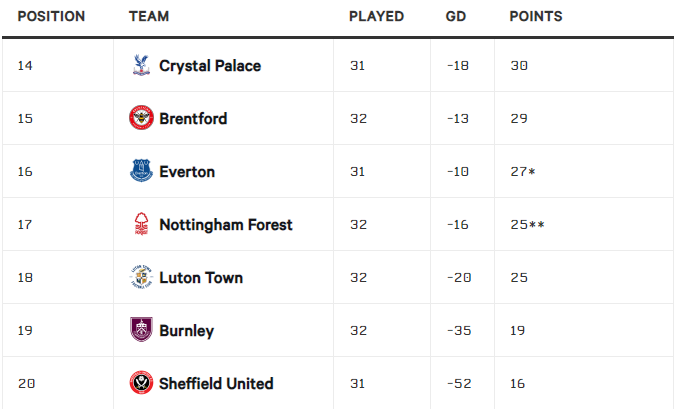Click the GD column header
The height and width of the screenshot is (409, 678).
pyautogui.click(x=456, y=16)
